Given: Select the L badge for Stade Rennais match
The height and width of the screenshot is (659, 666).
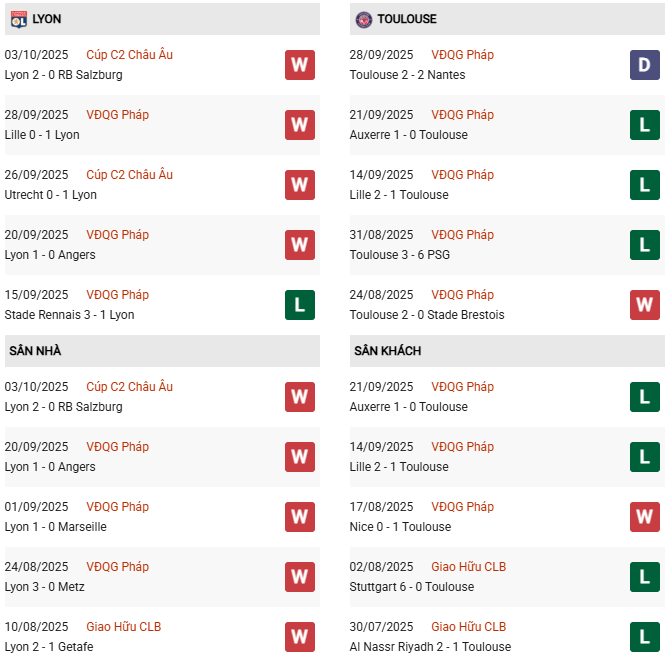Looking at the screenshot, I should [299, 305].
